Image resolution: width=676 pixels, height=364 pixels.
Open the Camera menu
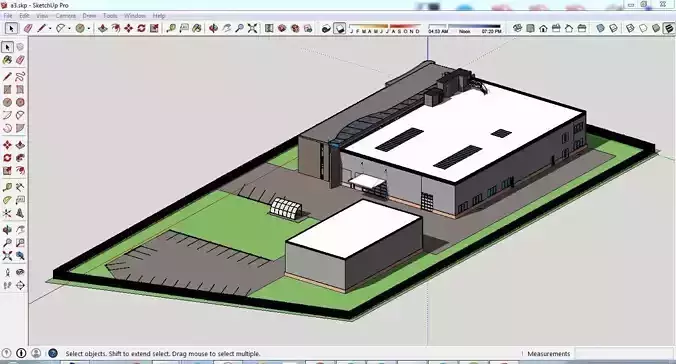pyautogui.click(x=66, y=16)
